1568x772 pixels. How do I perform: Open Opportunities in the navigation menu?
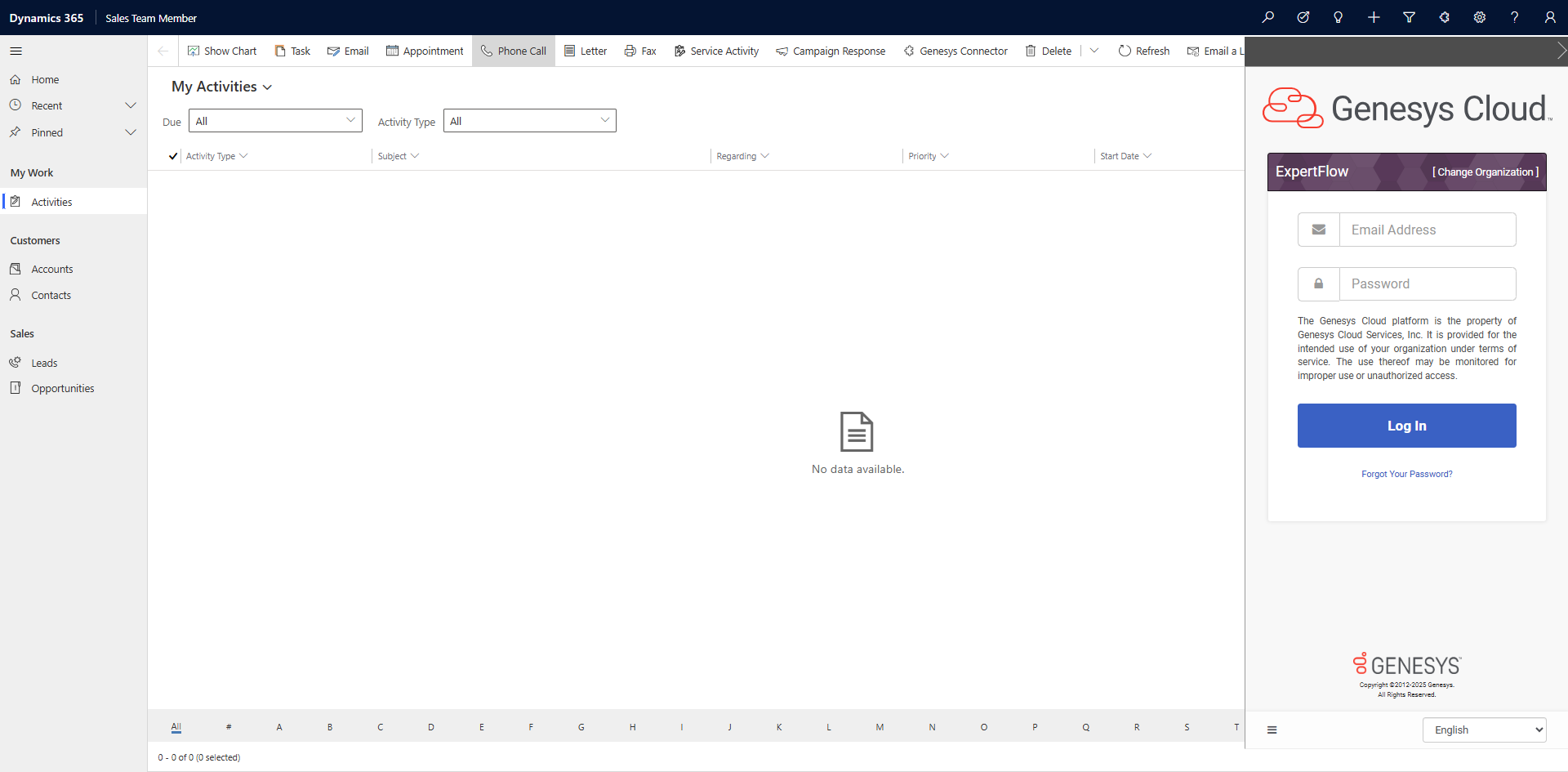63,388
